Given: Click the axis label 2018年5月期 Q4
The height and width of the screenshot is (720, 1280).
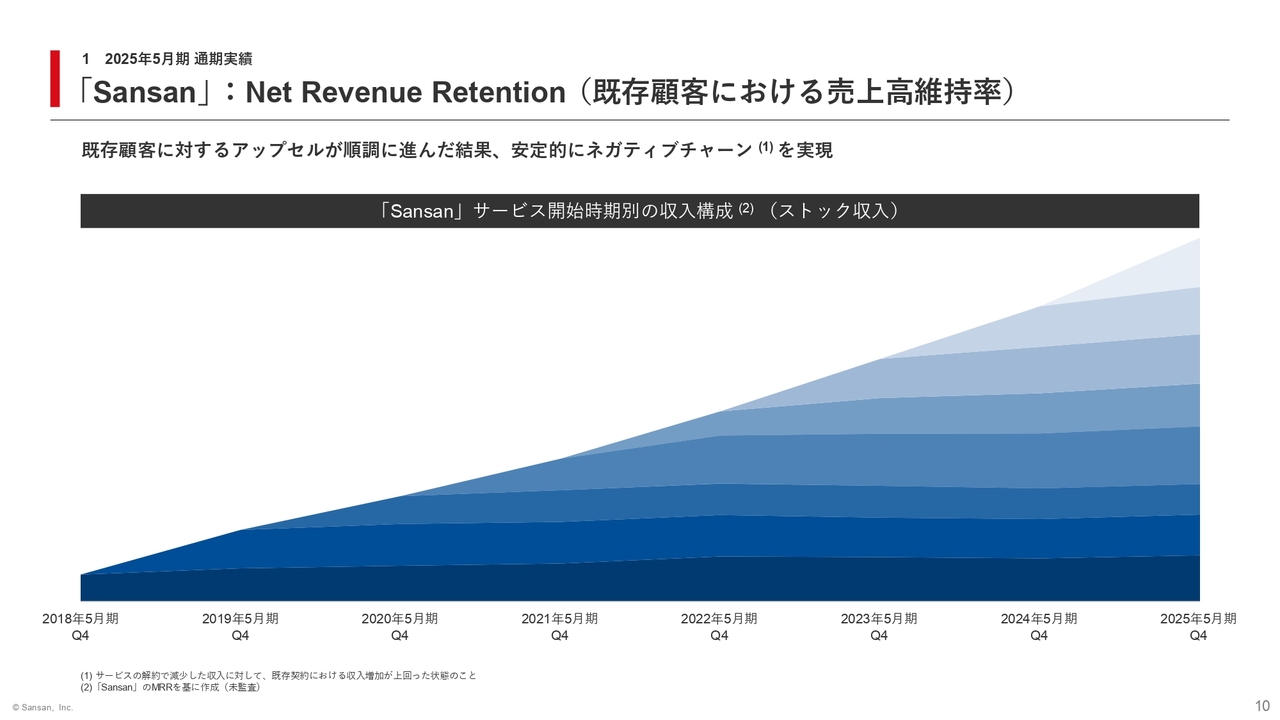Looking at the screenshot, I should pyautogui.click(x=80, y=627).
